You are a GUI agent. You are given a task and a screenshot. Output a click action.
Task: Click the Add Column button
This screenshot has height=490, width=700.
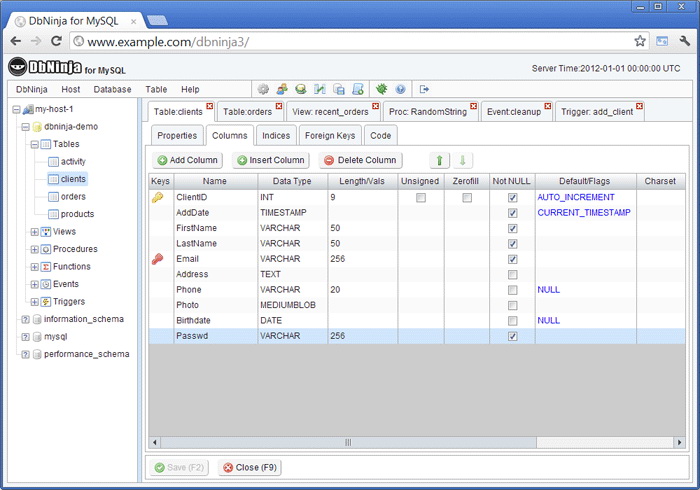(187, 160)
